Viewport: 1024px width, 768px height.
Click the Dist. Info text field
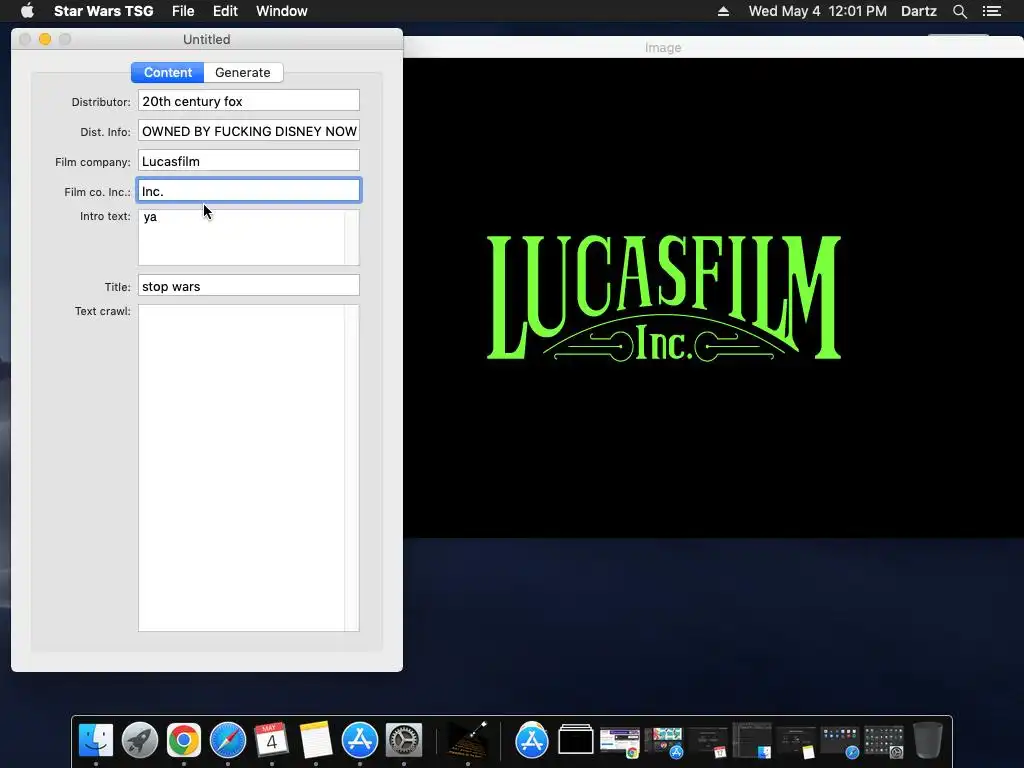click(249, 131)
